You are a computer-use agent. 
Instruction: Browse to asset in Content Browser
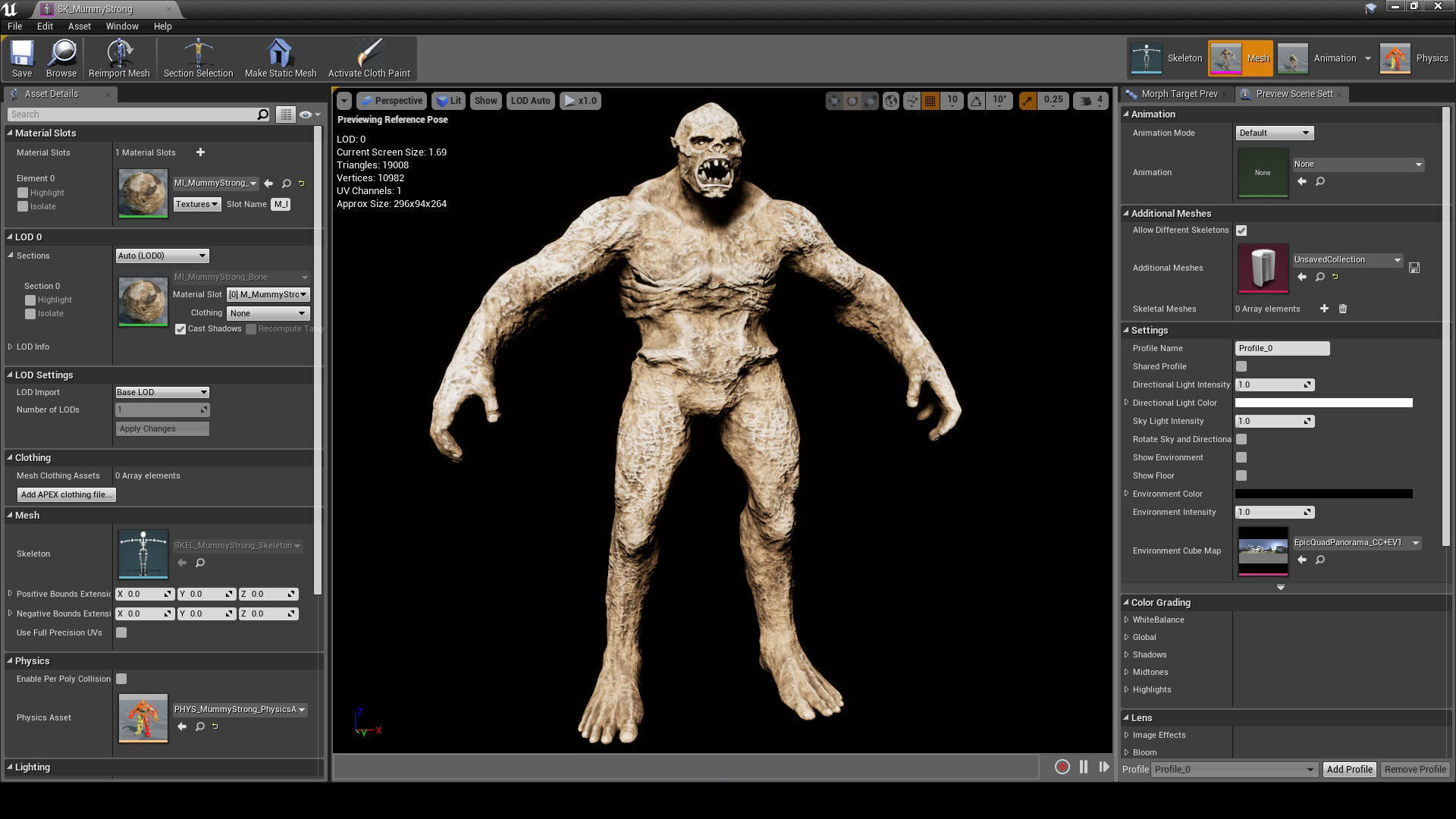click(x=61, y=58)
